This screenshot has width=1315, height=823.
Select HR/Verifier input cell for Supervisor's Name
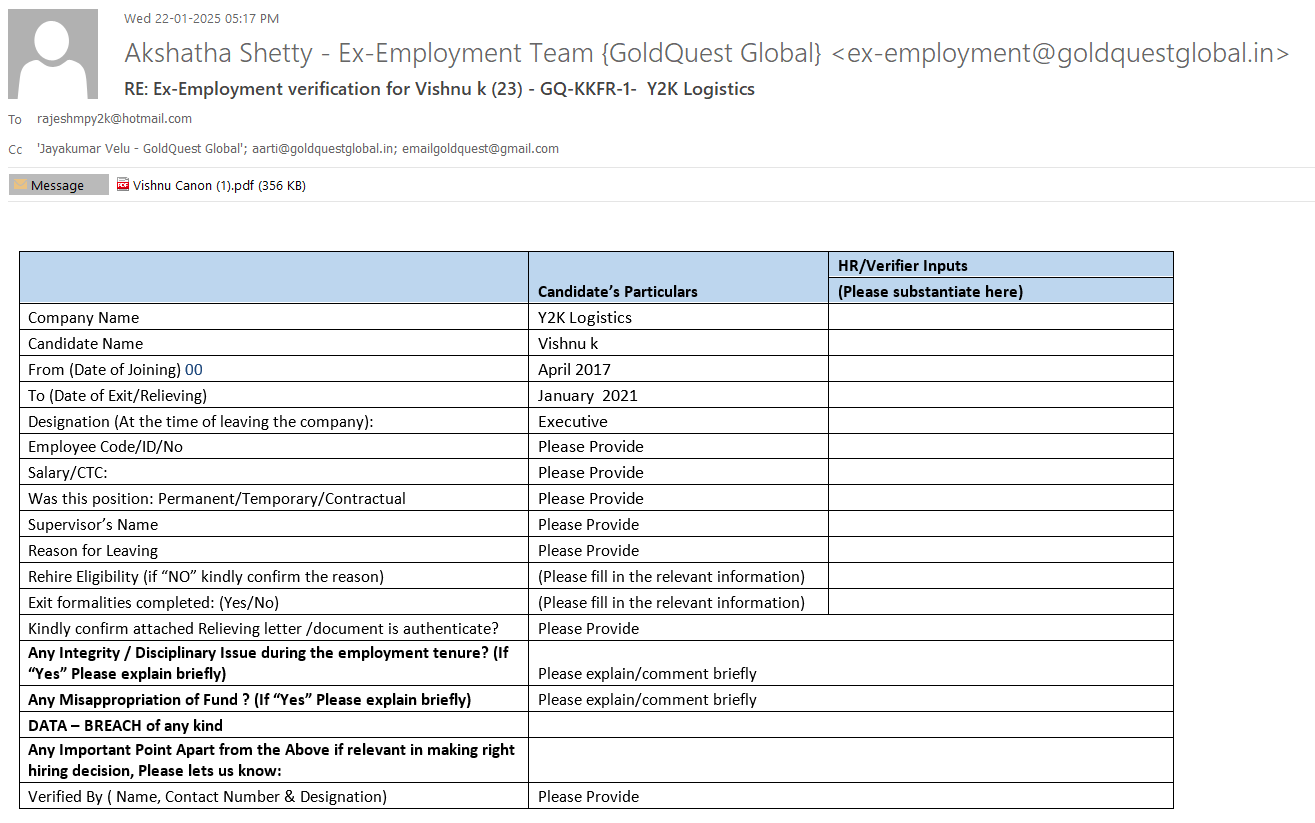[1000, 524]
